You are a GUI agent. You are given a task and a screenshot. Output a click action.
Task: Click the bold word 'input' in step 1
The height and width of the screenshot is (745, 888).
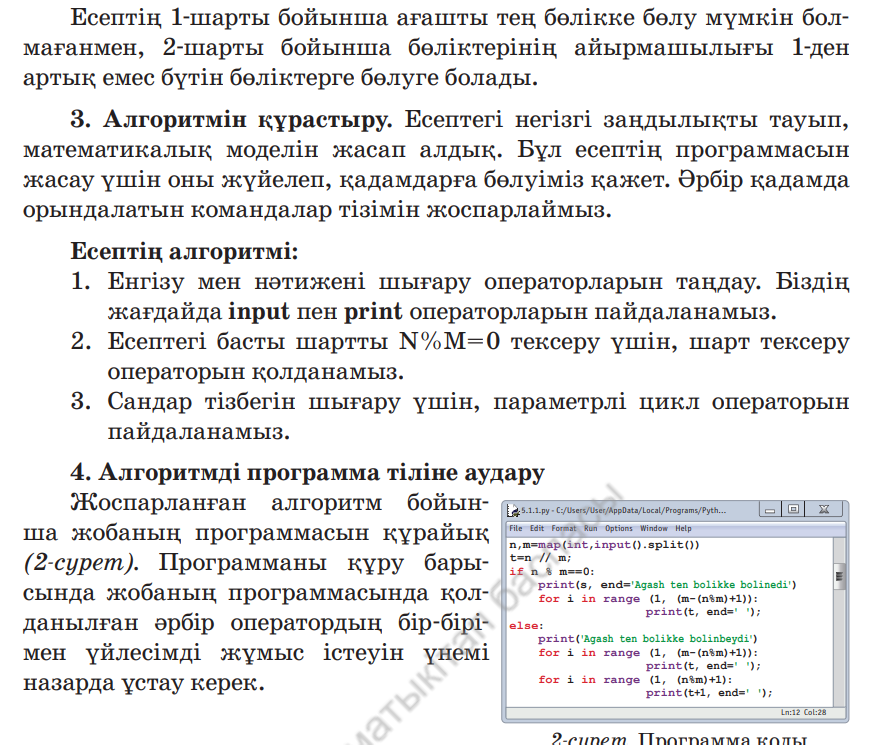point(258,312)
